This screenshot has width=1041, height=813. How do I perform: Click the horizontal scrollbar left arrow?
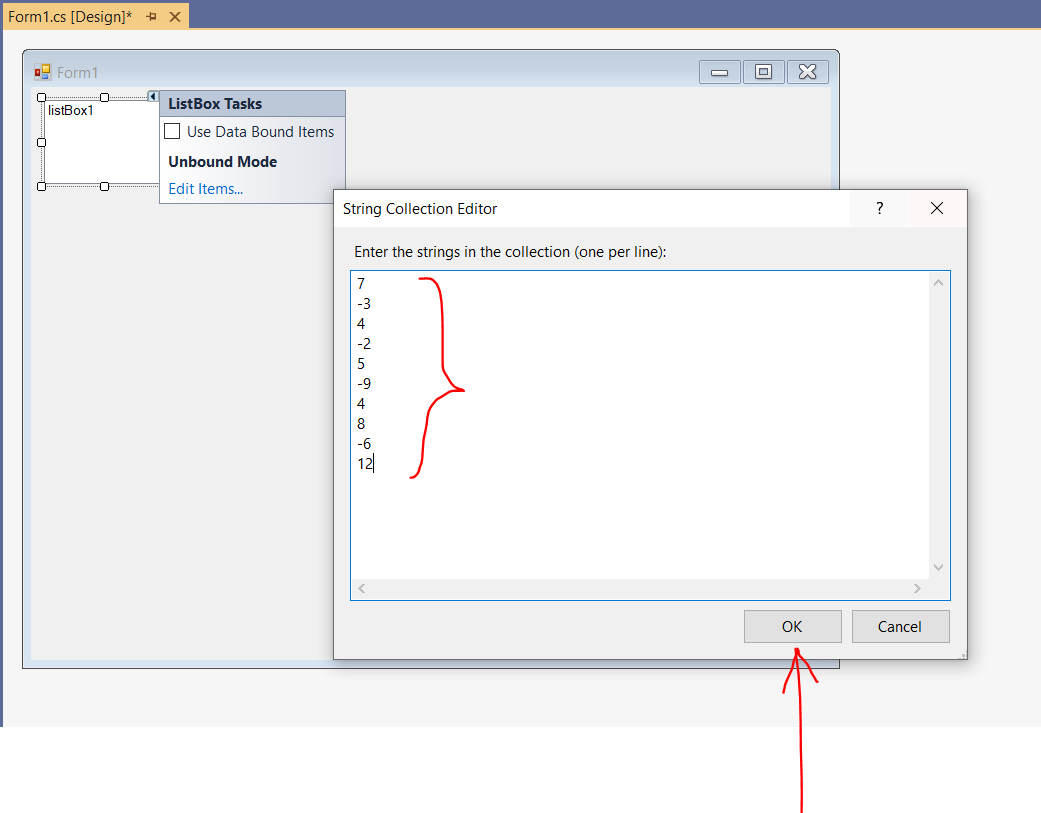[x=362, y=589]
